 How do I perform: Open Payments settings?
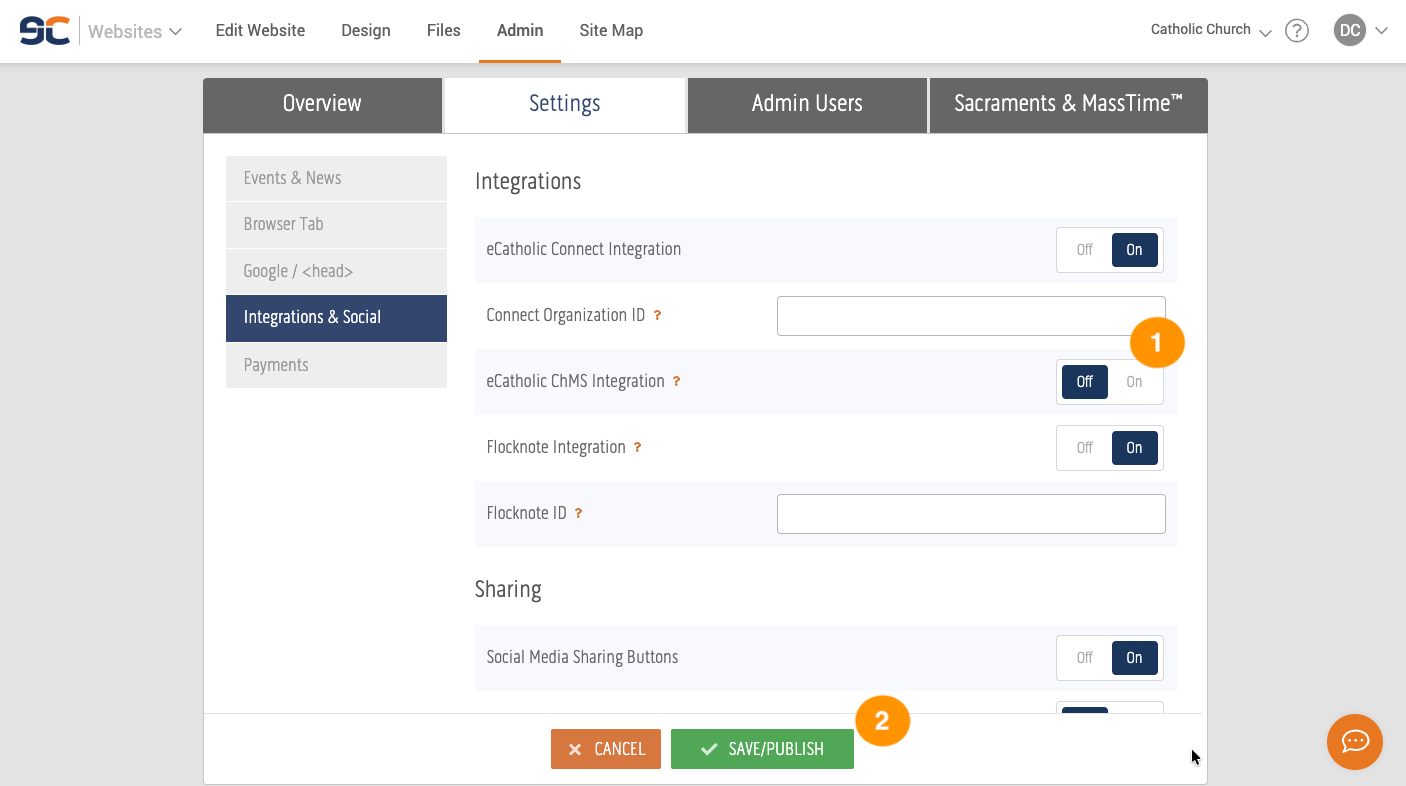(336, 365)
